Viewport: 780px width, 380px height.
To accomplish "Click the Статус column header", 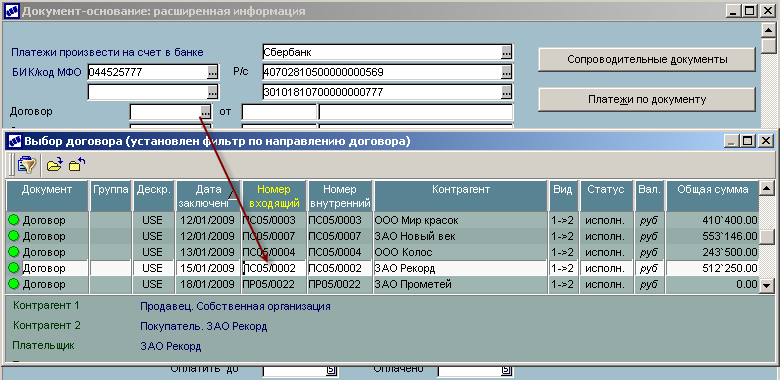I will (x=606, y=196).
